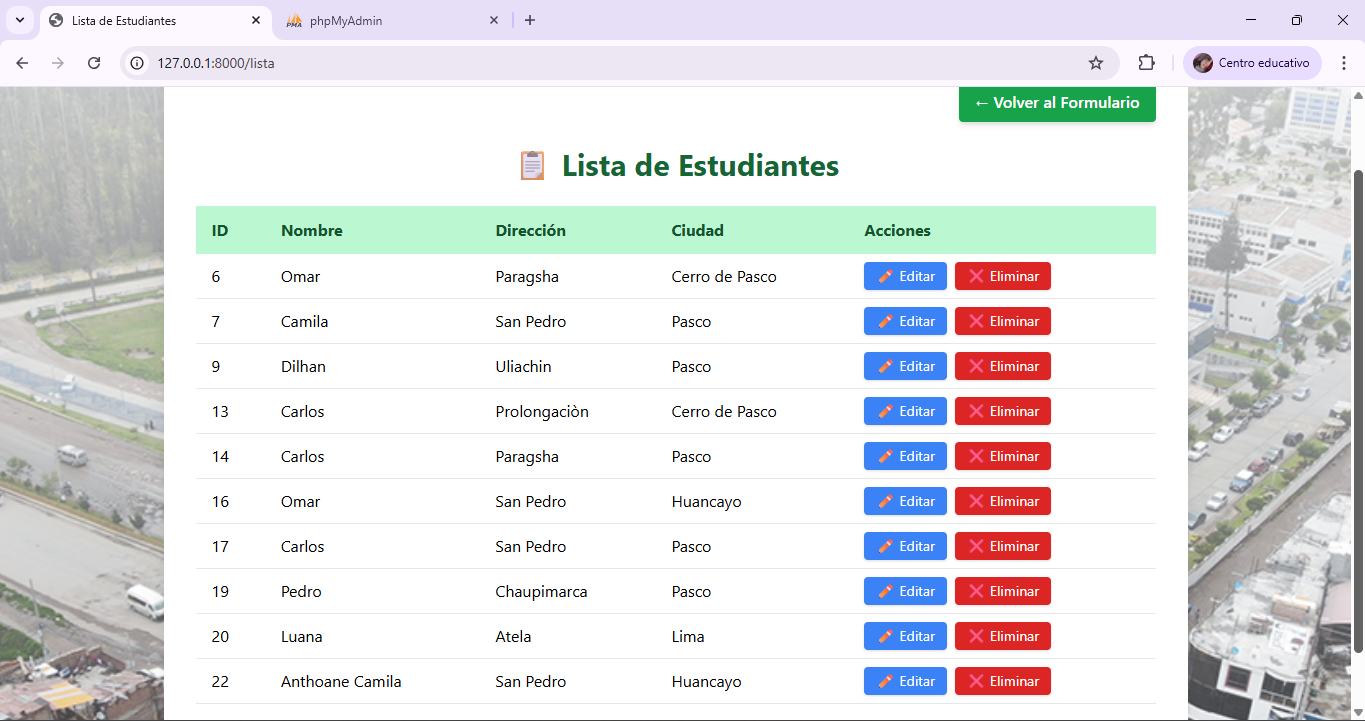This screenshot has width=1365, height=721.
Task: Open the Extensions puzzle icon
Action: pyautogui.click(x=1146, y=63)
